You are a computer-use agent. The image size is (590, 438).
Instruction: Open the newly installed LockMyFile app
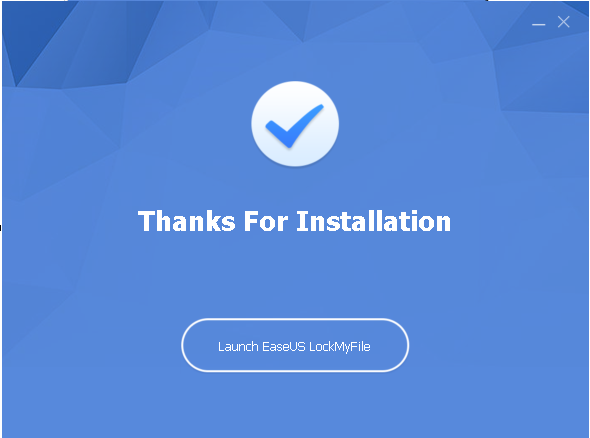295,345
